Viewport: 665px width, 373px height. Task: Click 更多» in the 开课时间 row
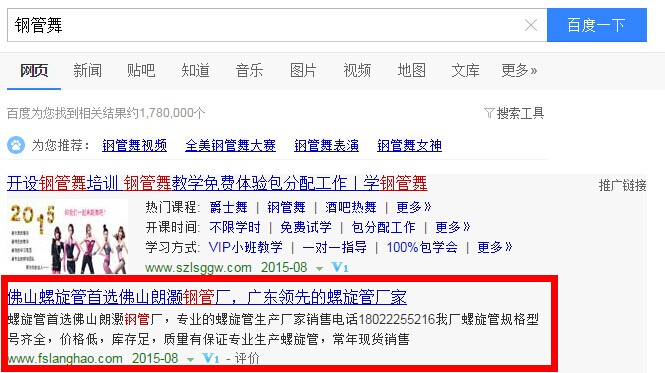pyautogui.click(x=453, y=227)
